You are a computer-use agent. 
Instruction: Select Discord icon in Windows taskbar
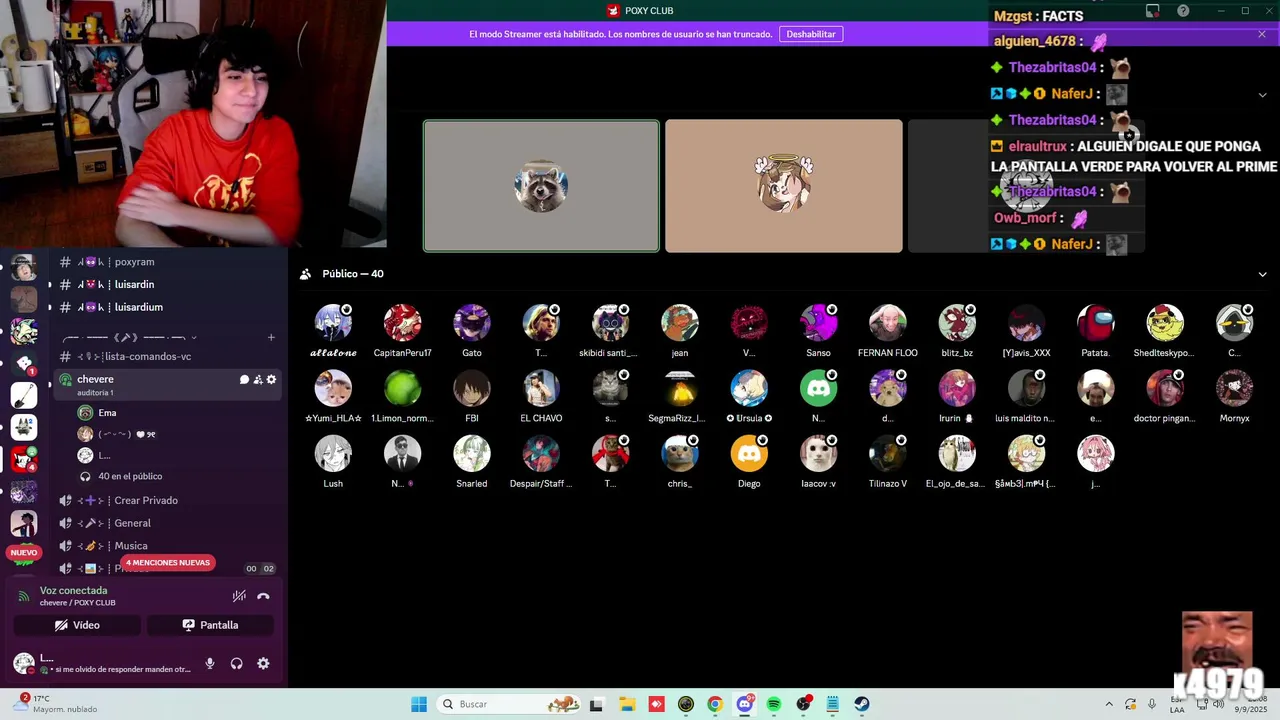point(744,704)
